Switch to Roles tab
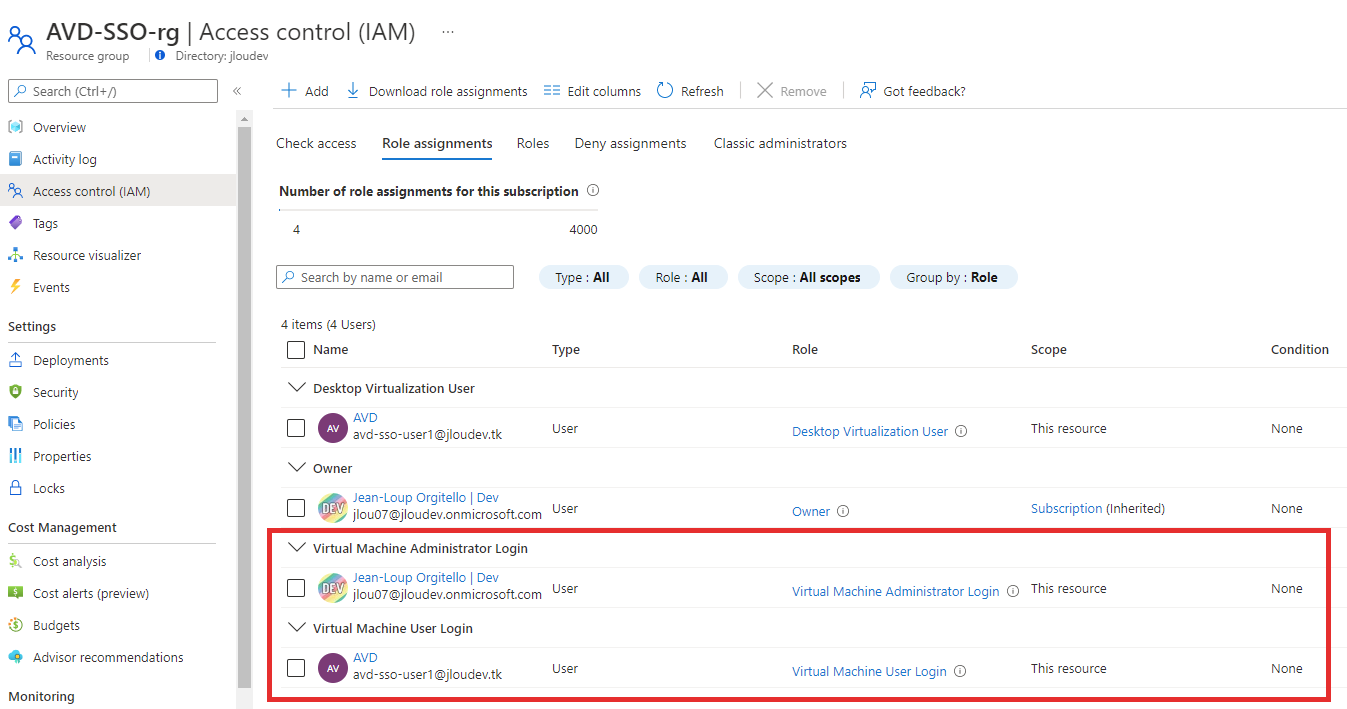The width and height of the screenshot is (1347, 709). [533, 143]
